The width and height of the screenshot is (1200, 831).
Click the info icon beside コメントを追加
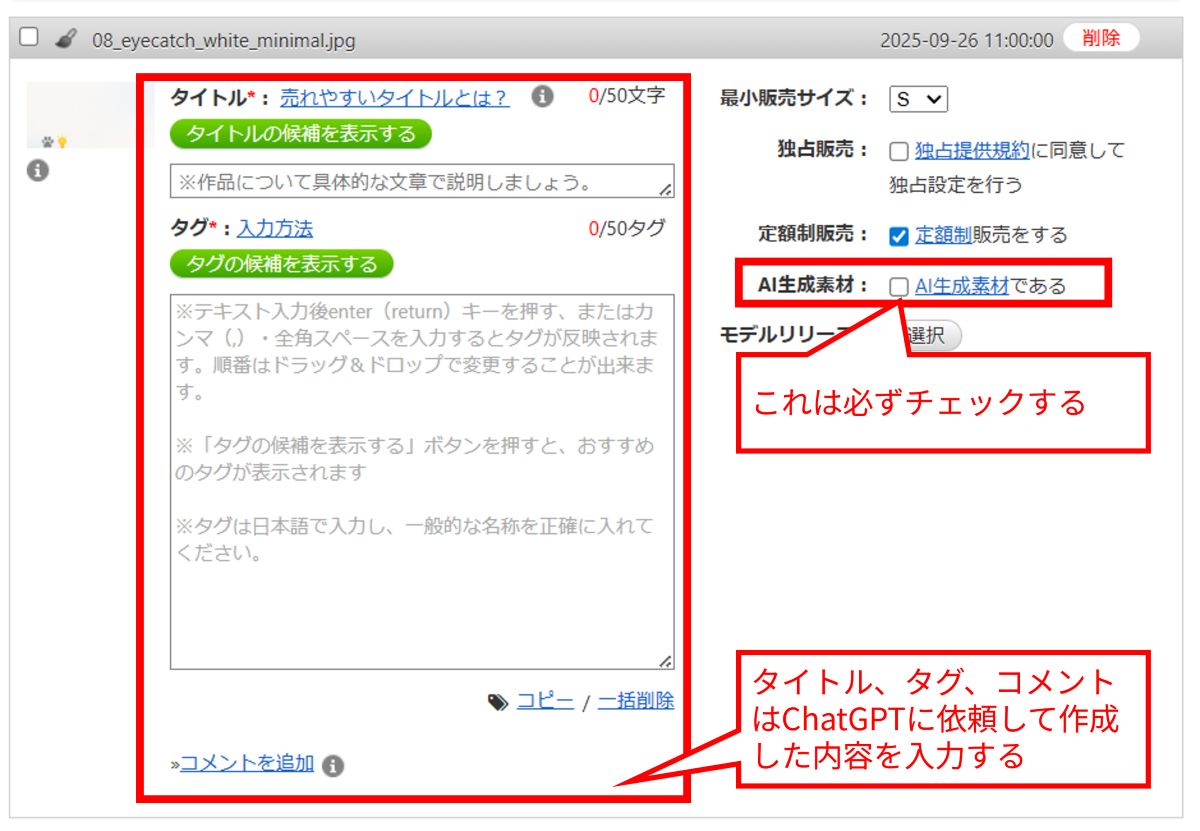pyautogui.click(x=333, y=765)
